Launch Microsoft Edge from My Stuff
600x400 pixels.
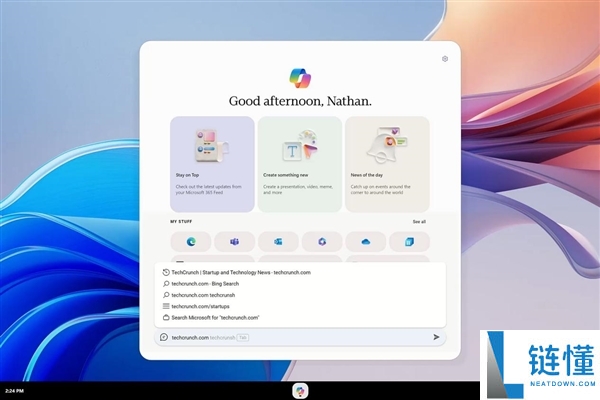191,242
